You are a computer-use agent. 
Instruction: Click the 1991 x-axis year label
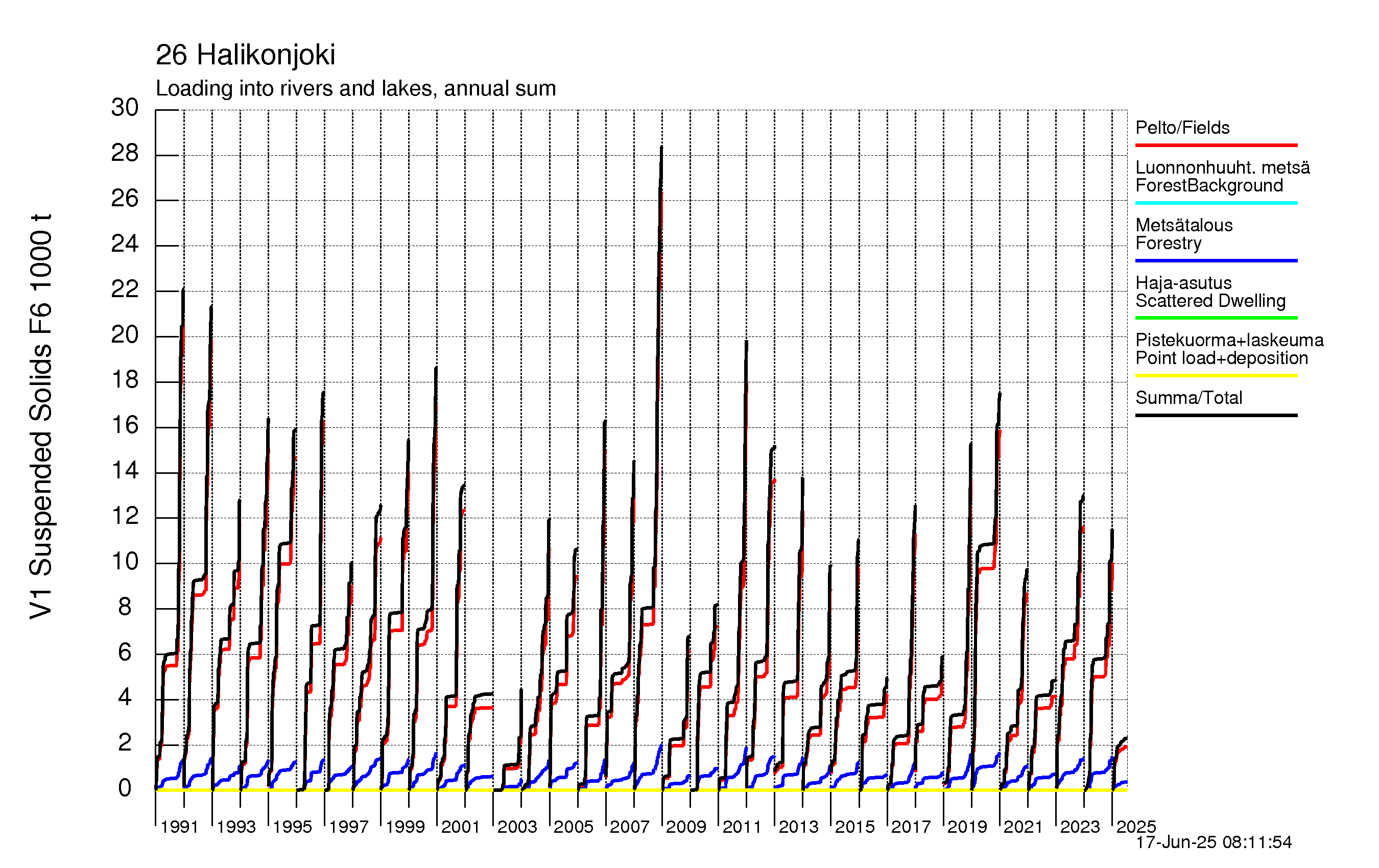179,827
